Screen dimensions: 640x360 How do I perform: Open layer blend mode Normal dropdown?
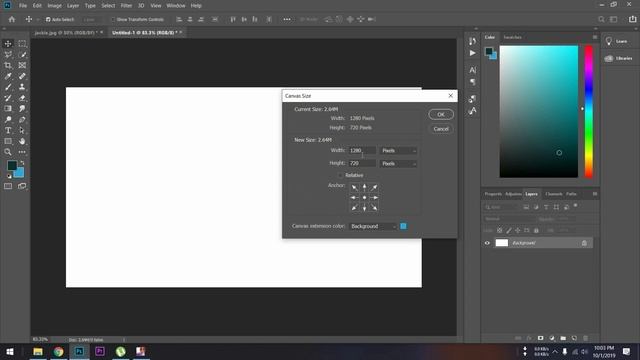tap(508, 219)
